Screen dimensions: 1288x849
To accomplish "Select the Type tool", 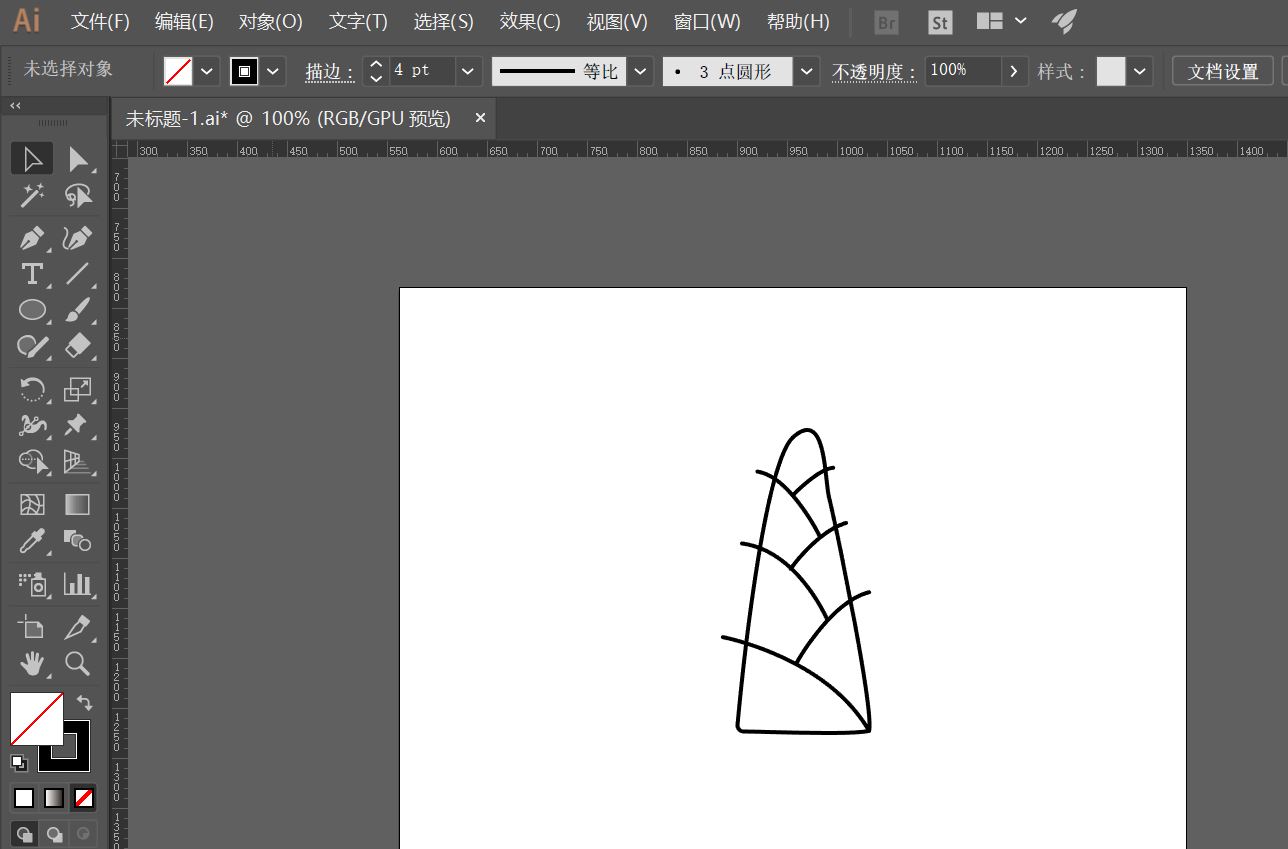I will pos(32,274).
